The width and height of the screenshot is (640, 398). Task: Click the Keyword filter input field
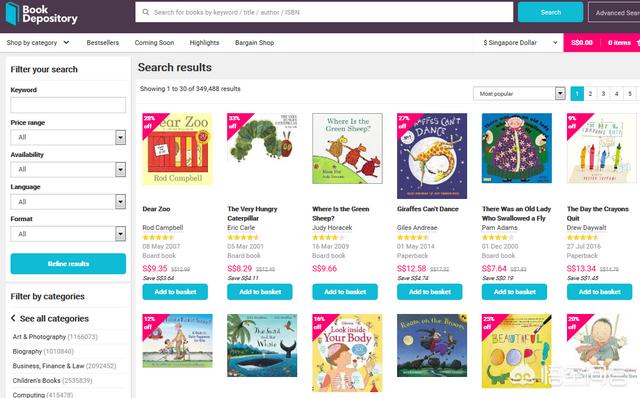(68, 105)
